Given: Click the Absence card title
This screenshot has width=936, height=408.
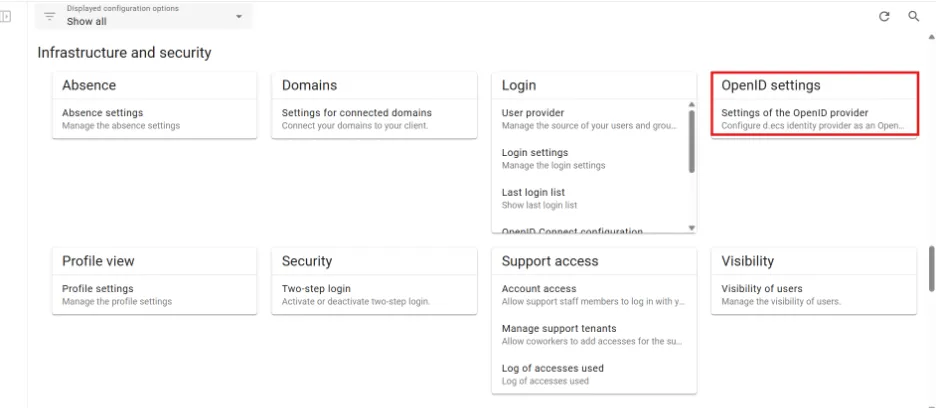Looking at the screenshot, I should (x=89, y=85).
